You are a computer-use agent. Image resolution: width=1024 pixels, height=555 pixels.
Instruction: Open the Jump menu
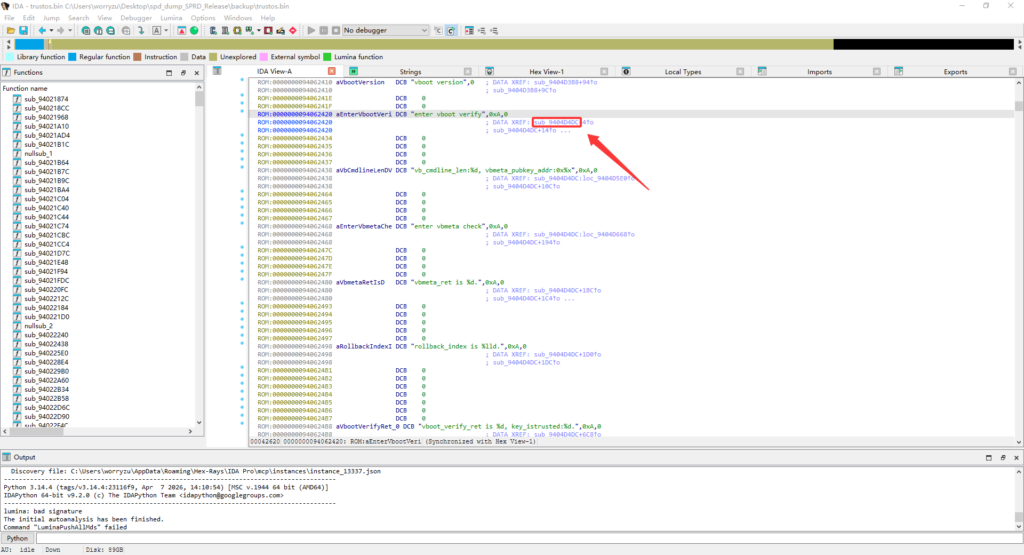click(51, 18)
